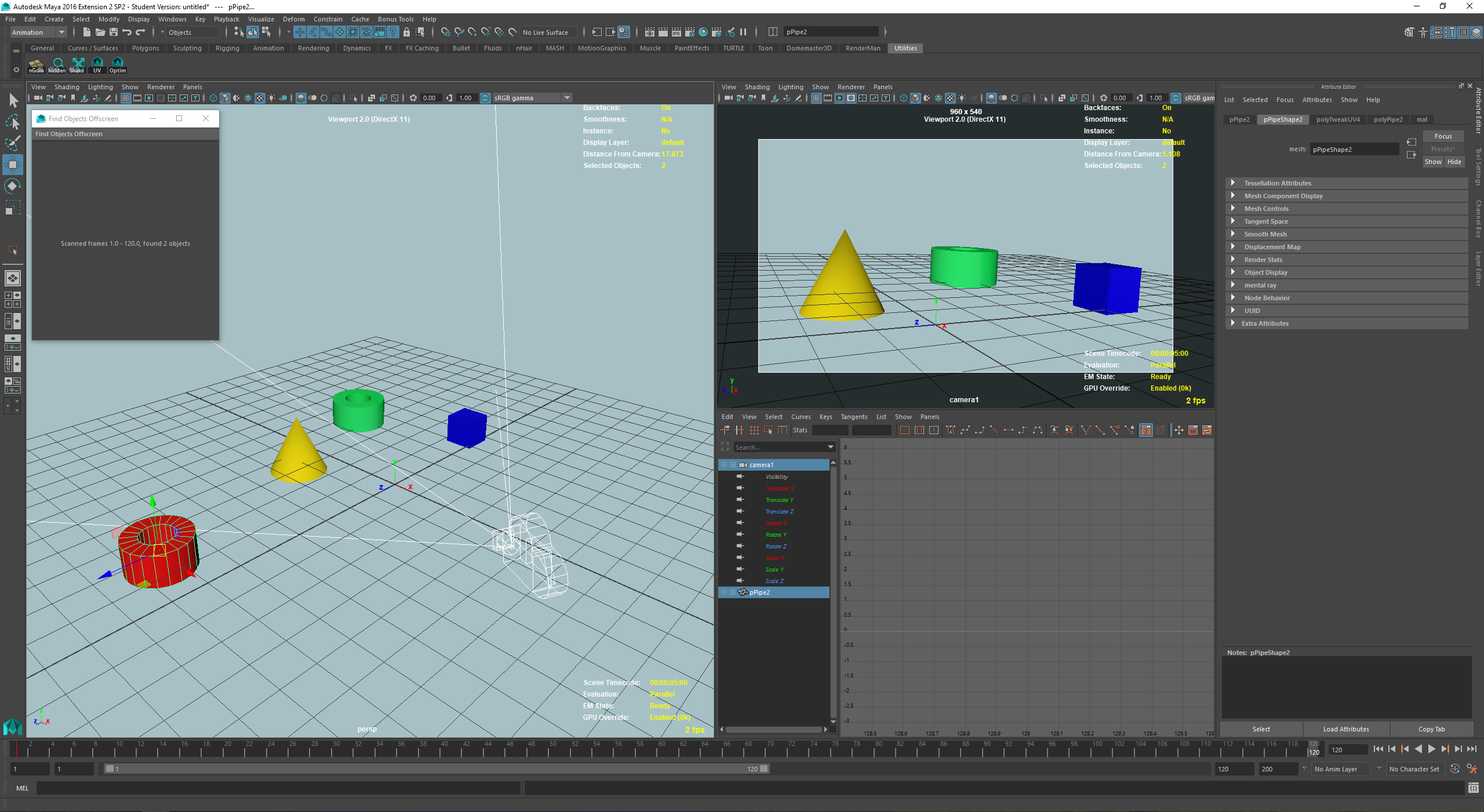
Task: Switch to the Rigging shelf tab
Action: 227,48
